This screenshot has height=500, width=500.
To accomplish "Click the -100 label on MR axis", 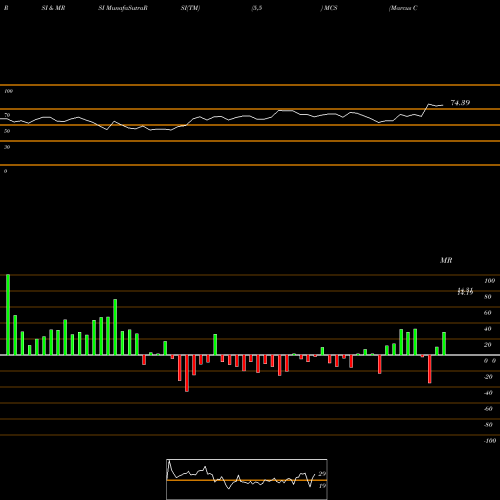I will coord(490,441).
